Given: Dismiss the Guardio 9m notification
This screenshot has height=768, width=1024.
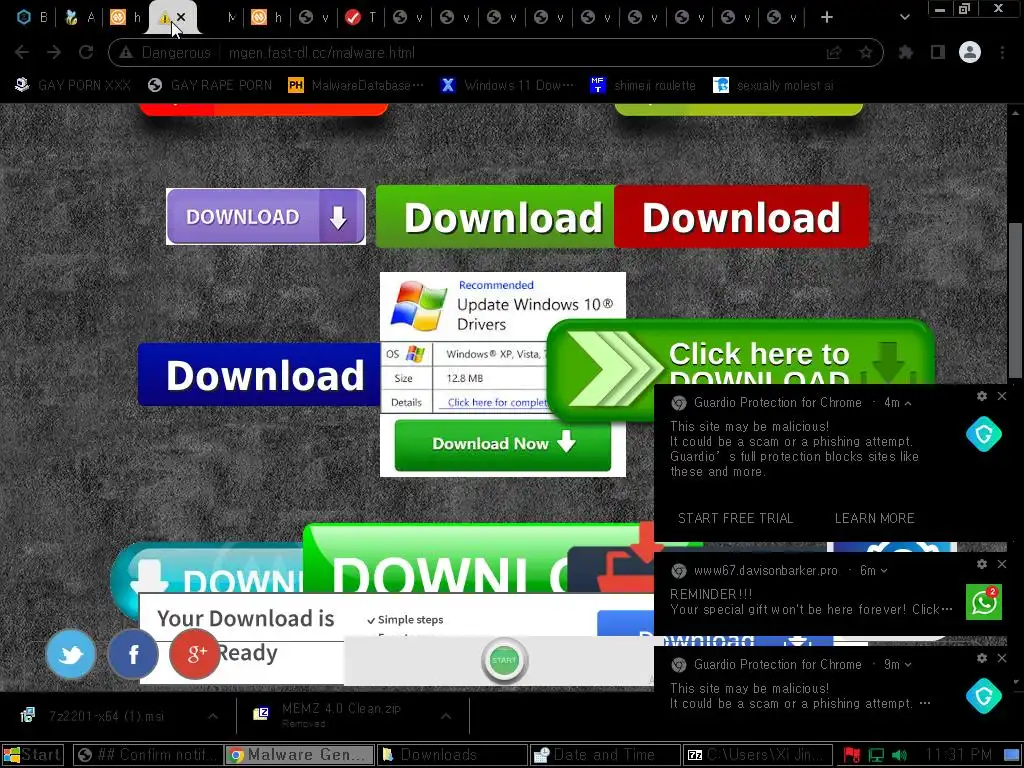Looking at the screenshot, I should point(1002,658).
